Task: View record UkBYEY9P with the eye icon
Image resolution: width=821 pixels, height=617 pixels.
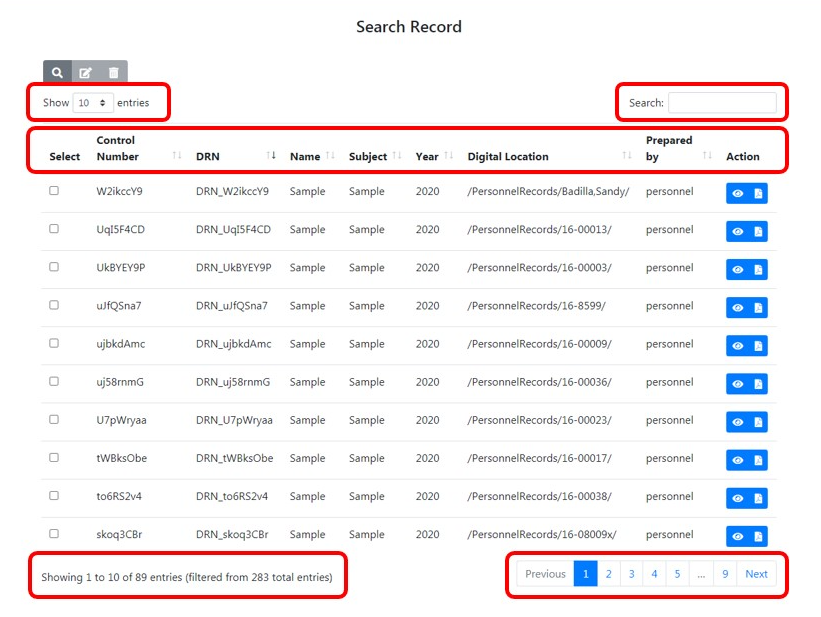Action: point(737,270)
